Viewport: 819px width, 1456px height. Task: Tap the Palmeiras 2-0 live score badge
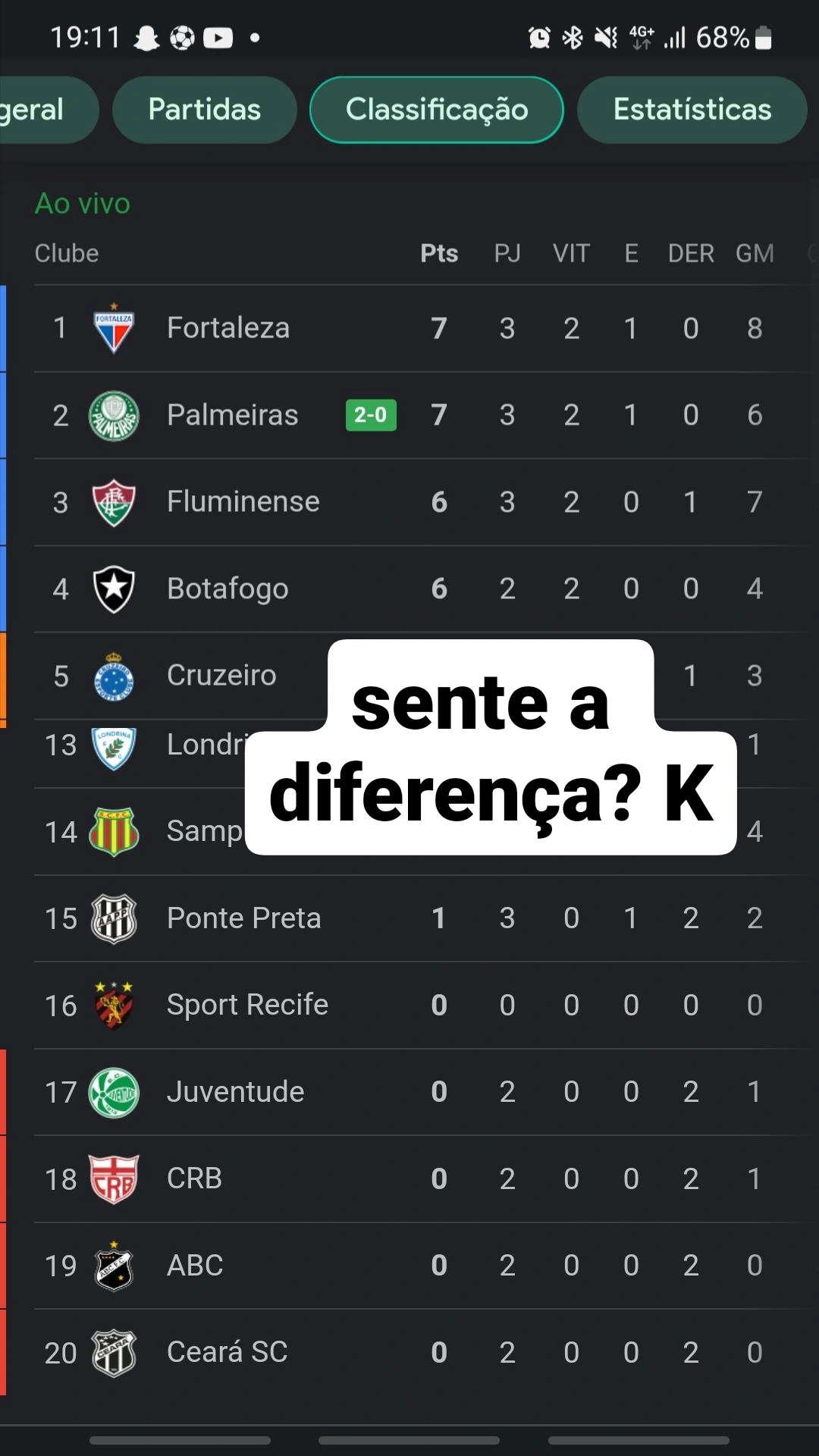tap(371, 416)
